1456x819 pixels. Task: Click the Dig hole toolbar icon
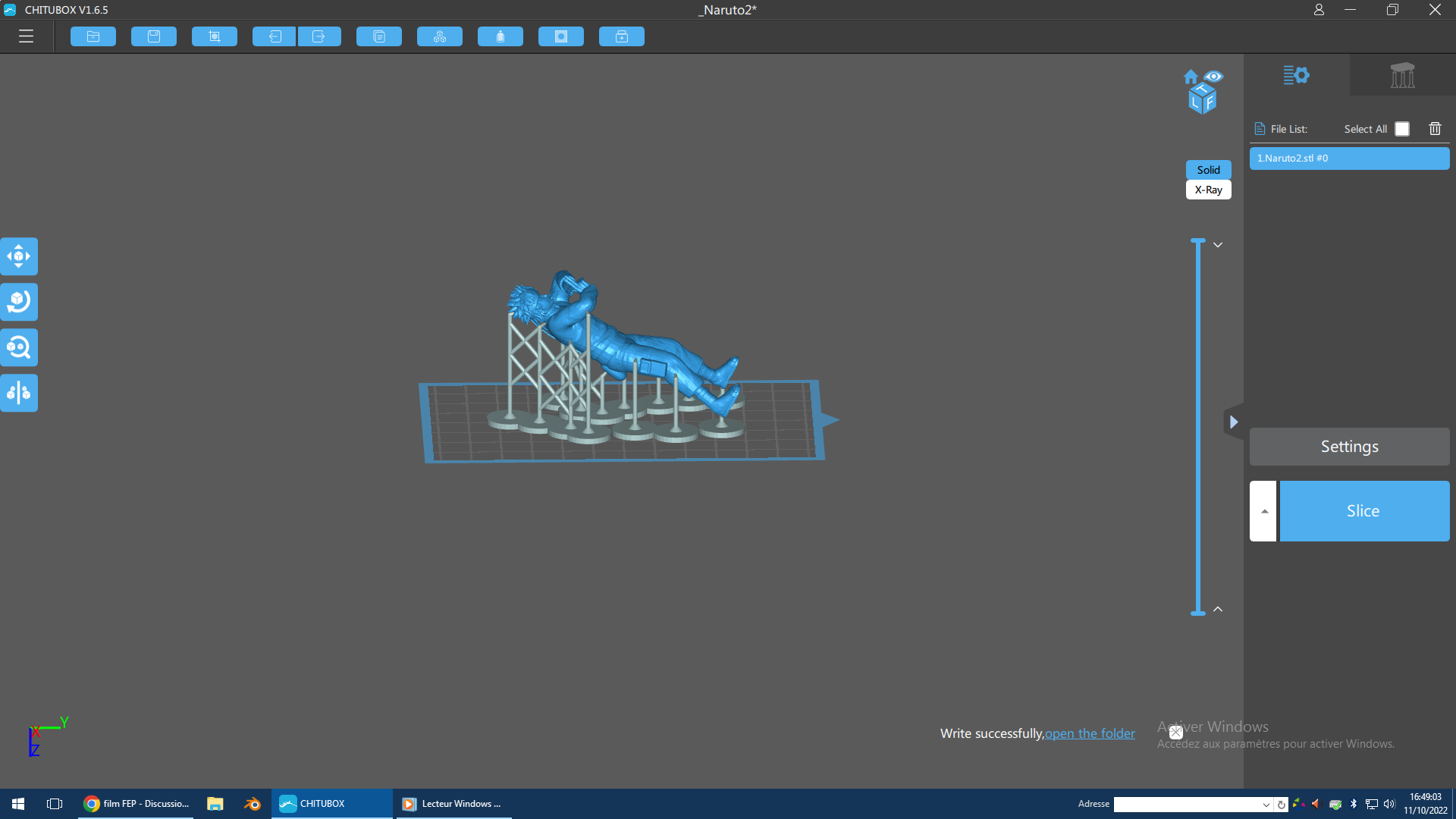tap(561, 36)
